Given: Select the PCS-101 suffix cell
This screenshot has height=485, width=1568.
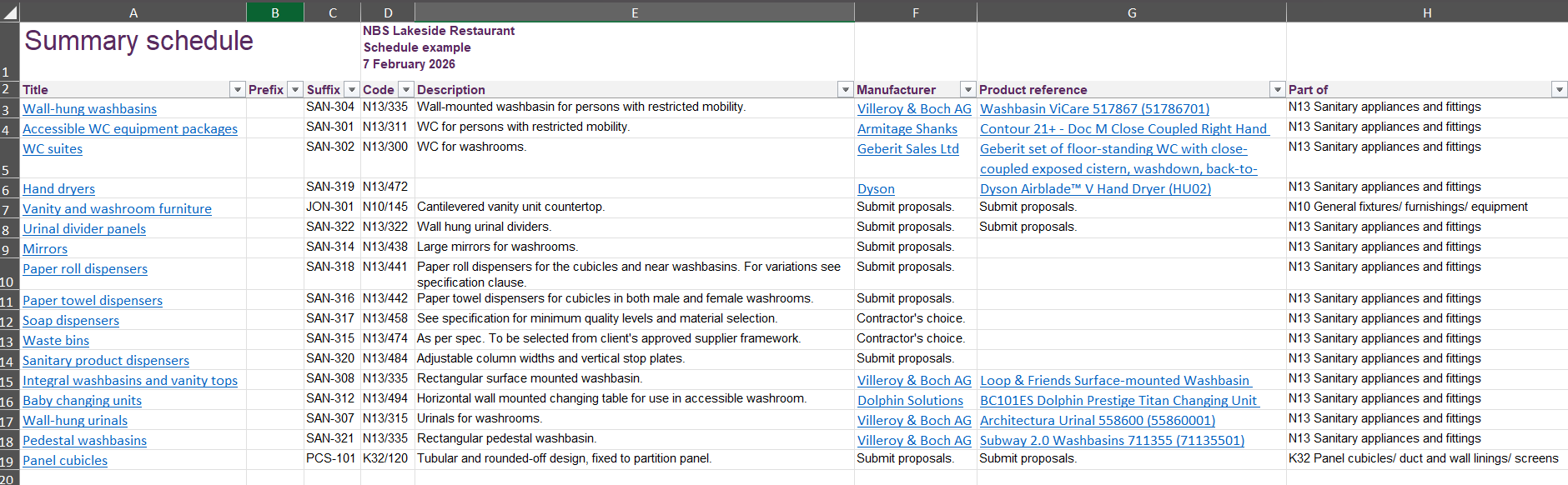Looking at the screenshot, I should point(330,458).
